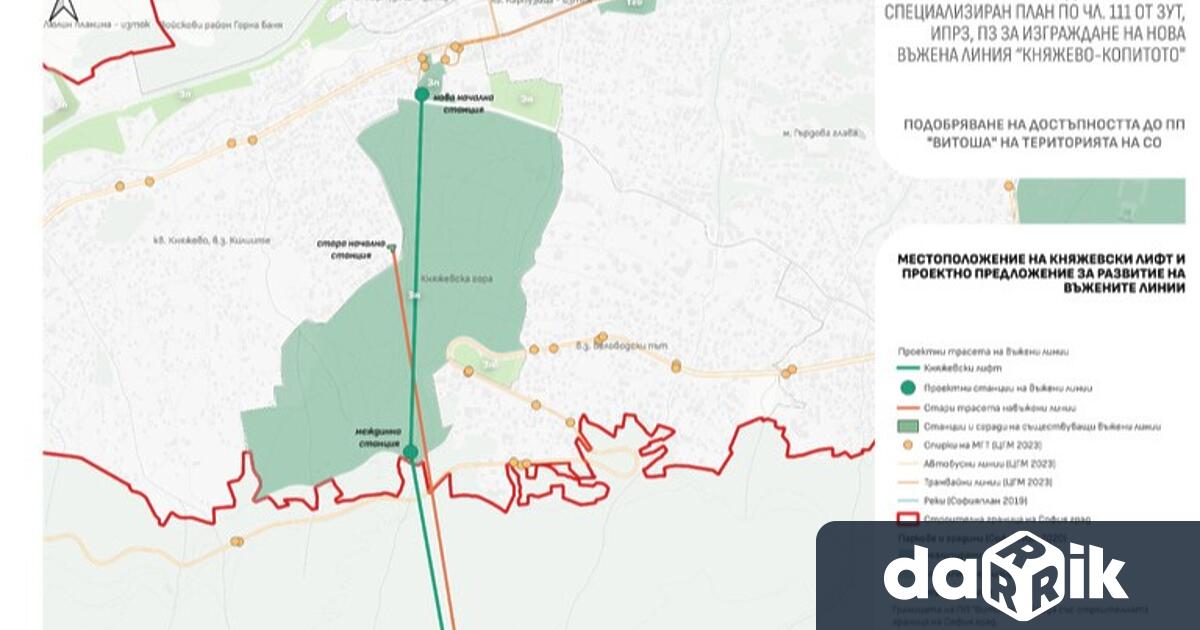Click legend entry 'Княжевски лифт'
Screen dimensions: 1200x630
point(963,367)
